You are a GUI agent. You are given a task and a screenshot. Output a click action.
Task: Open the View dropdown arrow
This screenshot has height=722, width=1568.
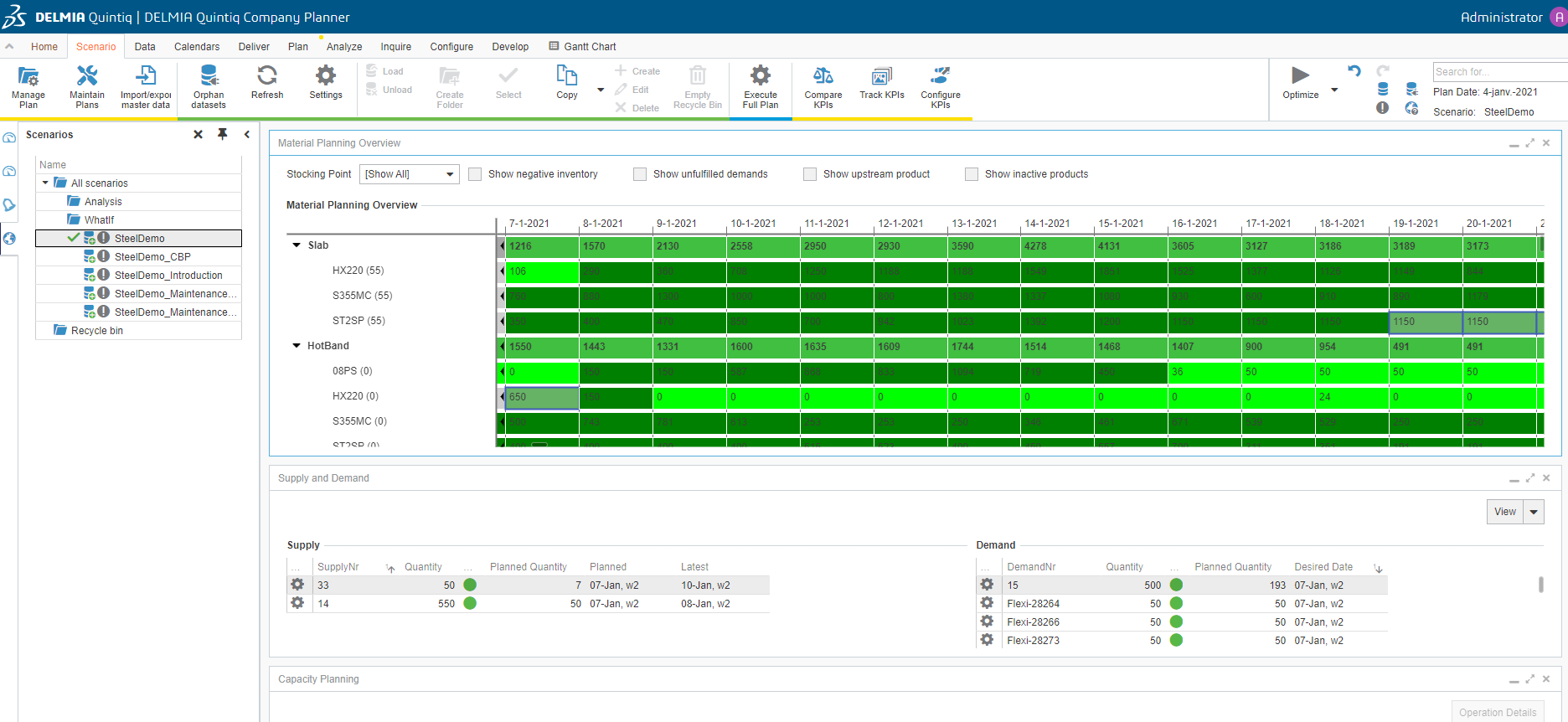(1534, 512)
